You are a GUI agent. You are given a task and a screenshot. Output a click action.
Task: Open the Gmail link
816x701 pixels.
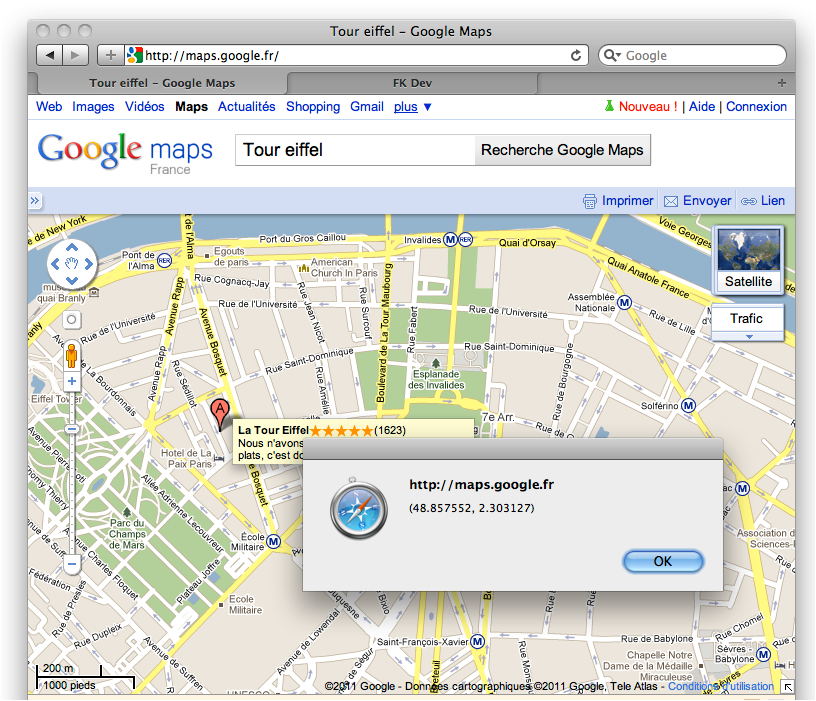click(367, 107)
